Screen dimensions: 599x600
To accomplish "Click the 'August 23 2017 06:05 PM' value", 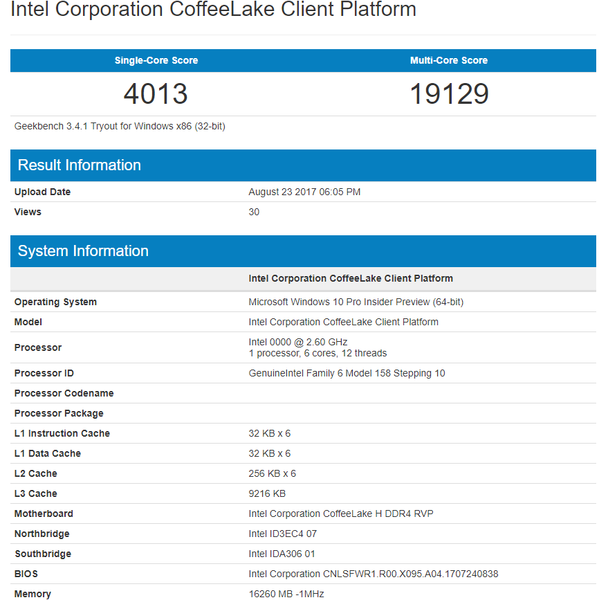I will click(x=304, y=192).
